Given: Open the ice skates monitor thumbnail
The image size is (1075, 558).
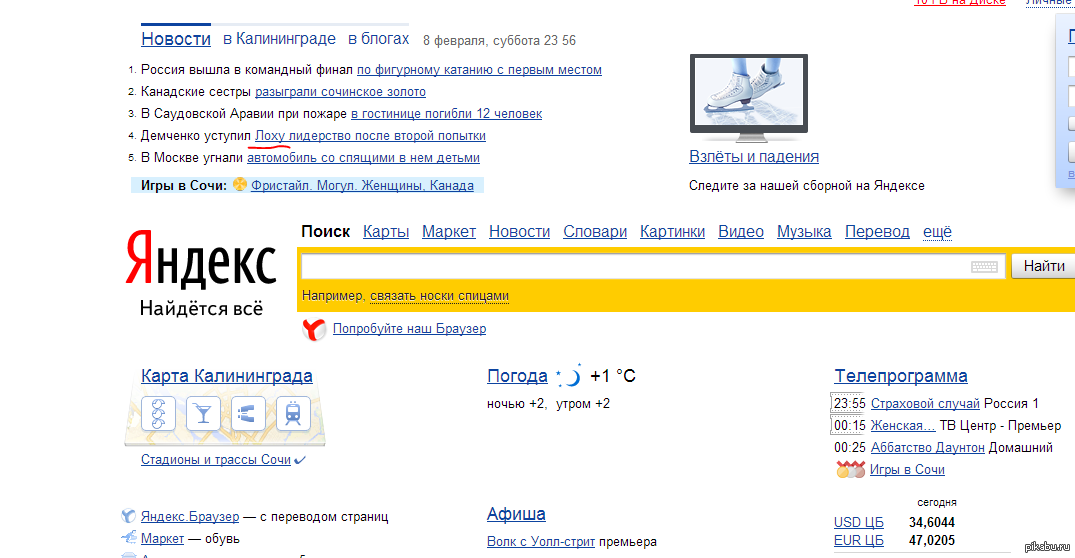Looking at the screenshot, I should pos(749,97).
